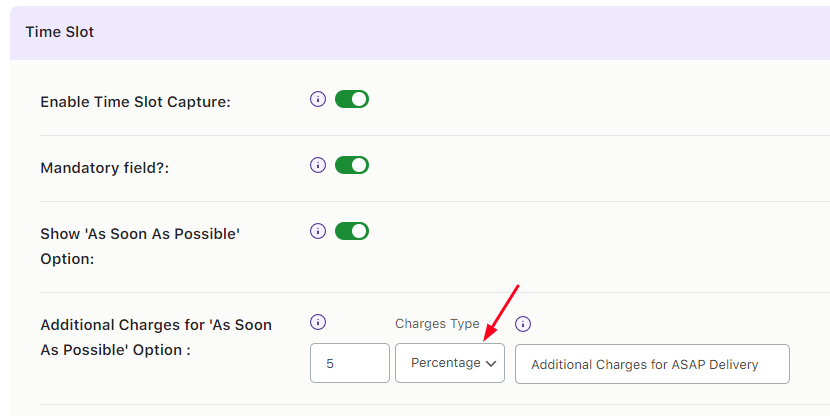The height and width of the screenshot is (416, 830).
Task: Toggle Show 'As Soon As Possible' Option switch
Action: (x=352, y=231)
